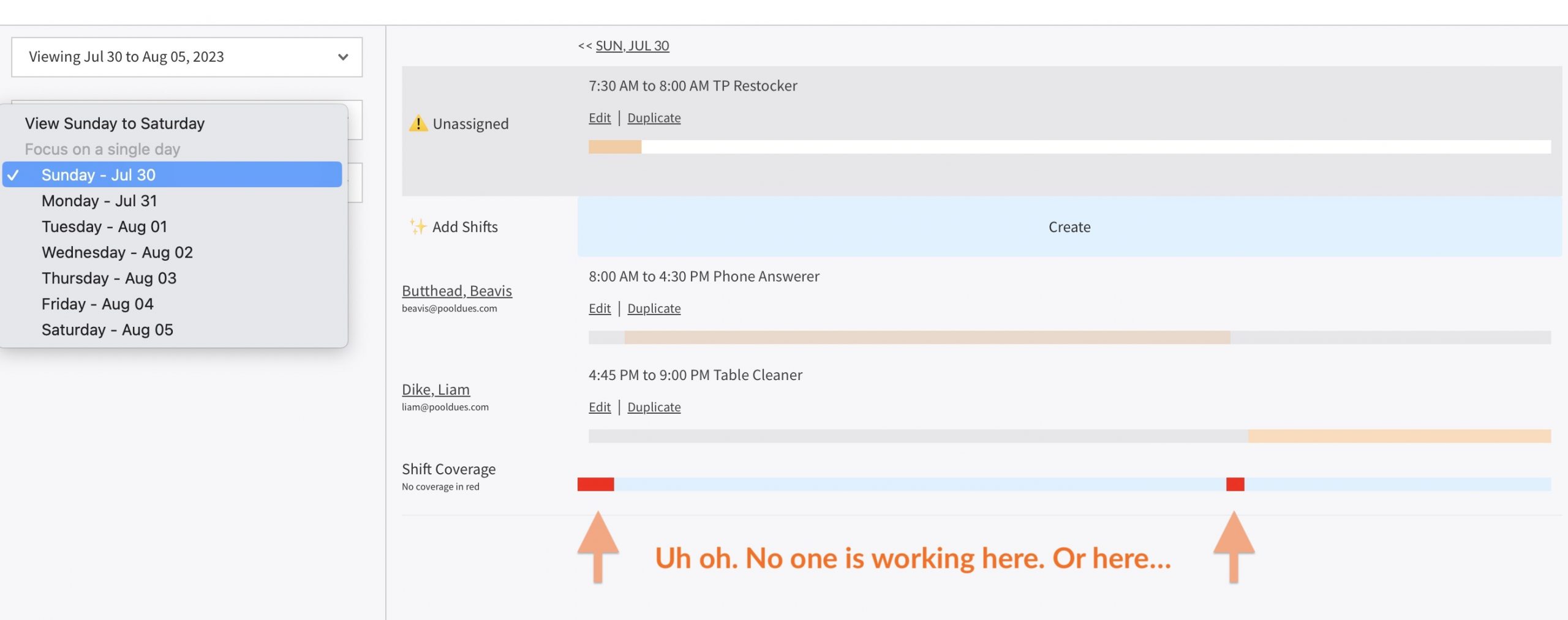Viewport: 1568px width, 620px height.
Task: Click the unassigned warning triangle icon
Action: 418,124
